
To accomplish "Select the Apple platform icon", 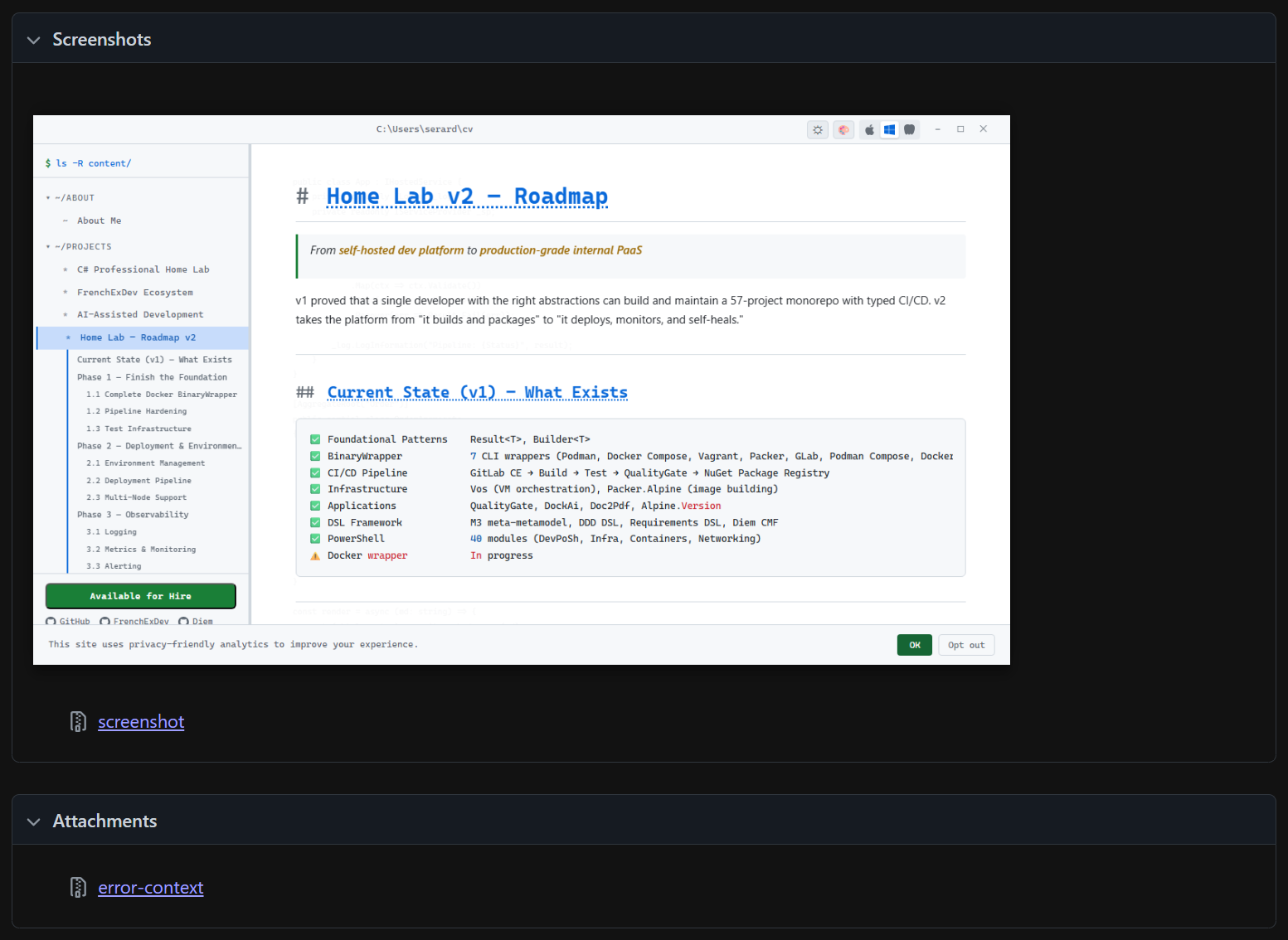I will (x=868, y=129).
